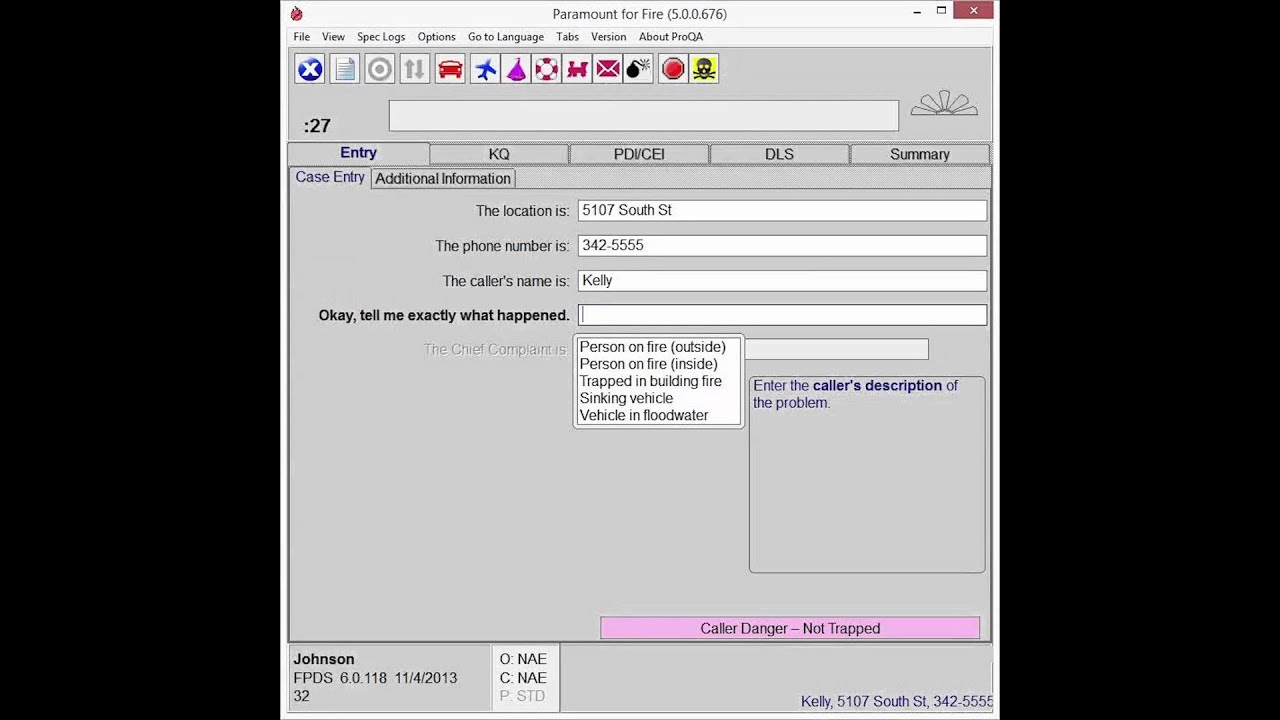Click the skull and crossbones hazmat icon
This screenshot has height=720, width=1280.
[x=704, y=69]
